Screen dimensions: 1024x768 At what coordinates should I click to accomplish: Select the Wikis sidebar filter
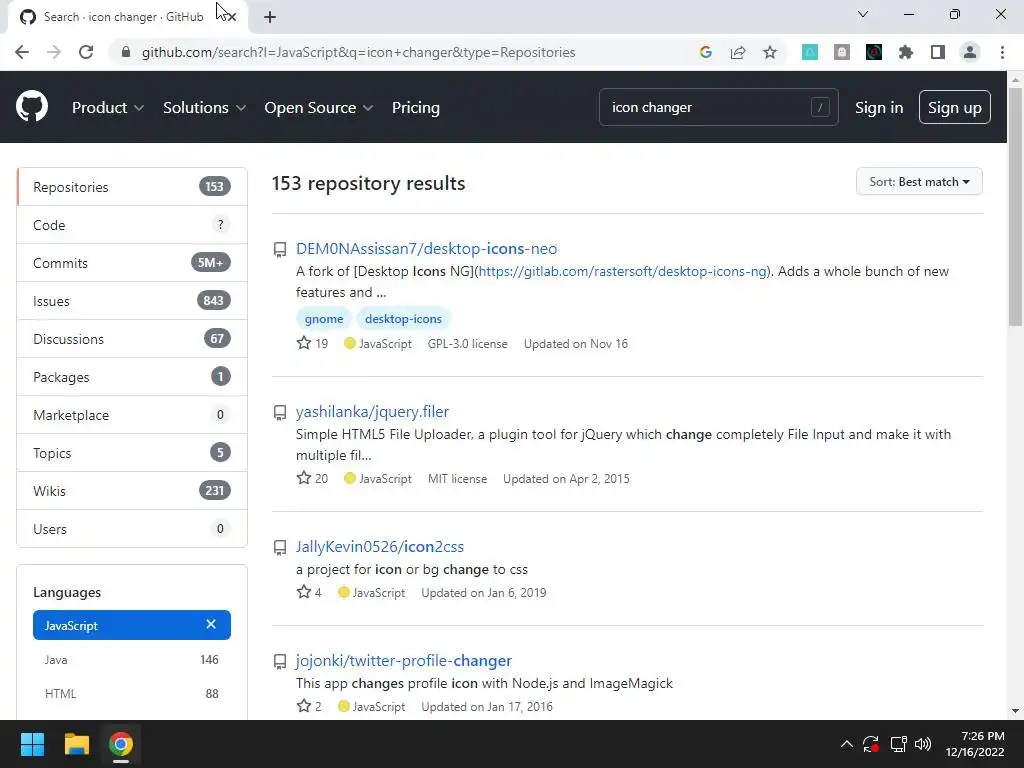pyautogui.click(x=132, y=490)
